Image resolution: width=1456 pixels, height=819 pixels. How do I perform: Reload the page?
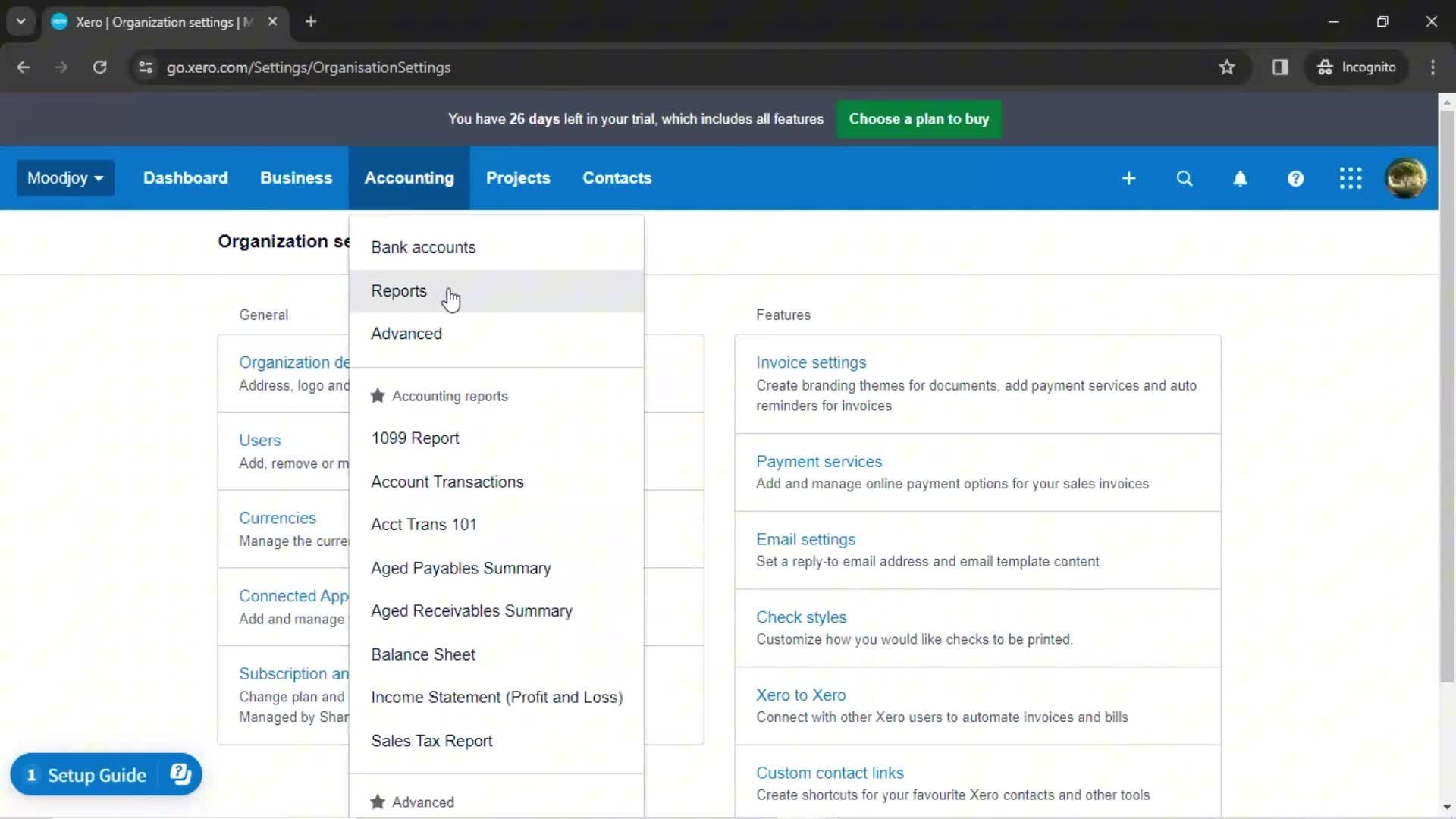99,67
